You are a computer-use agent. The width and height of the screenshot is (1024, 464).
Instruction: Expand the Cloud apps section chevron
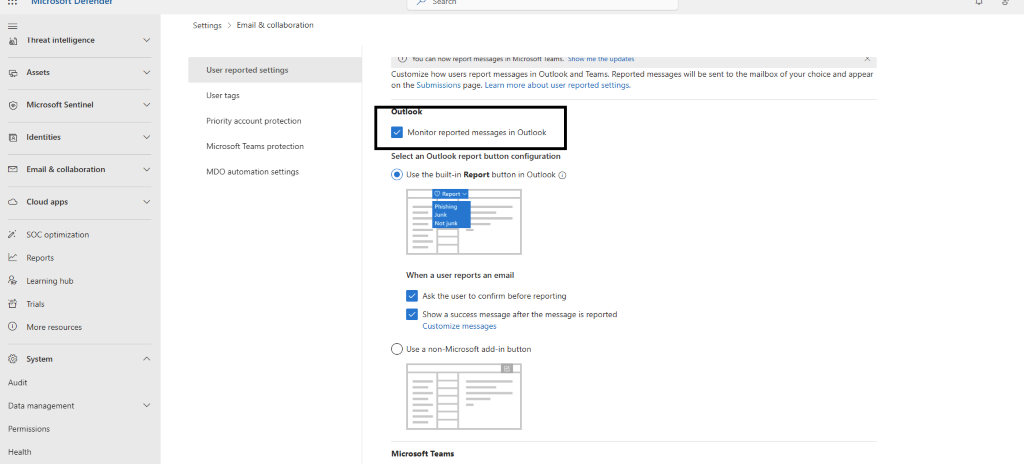coord(146,202)
